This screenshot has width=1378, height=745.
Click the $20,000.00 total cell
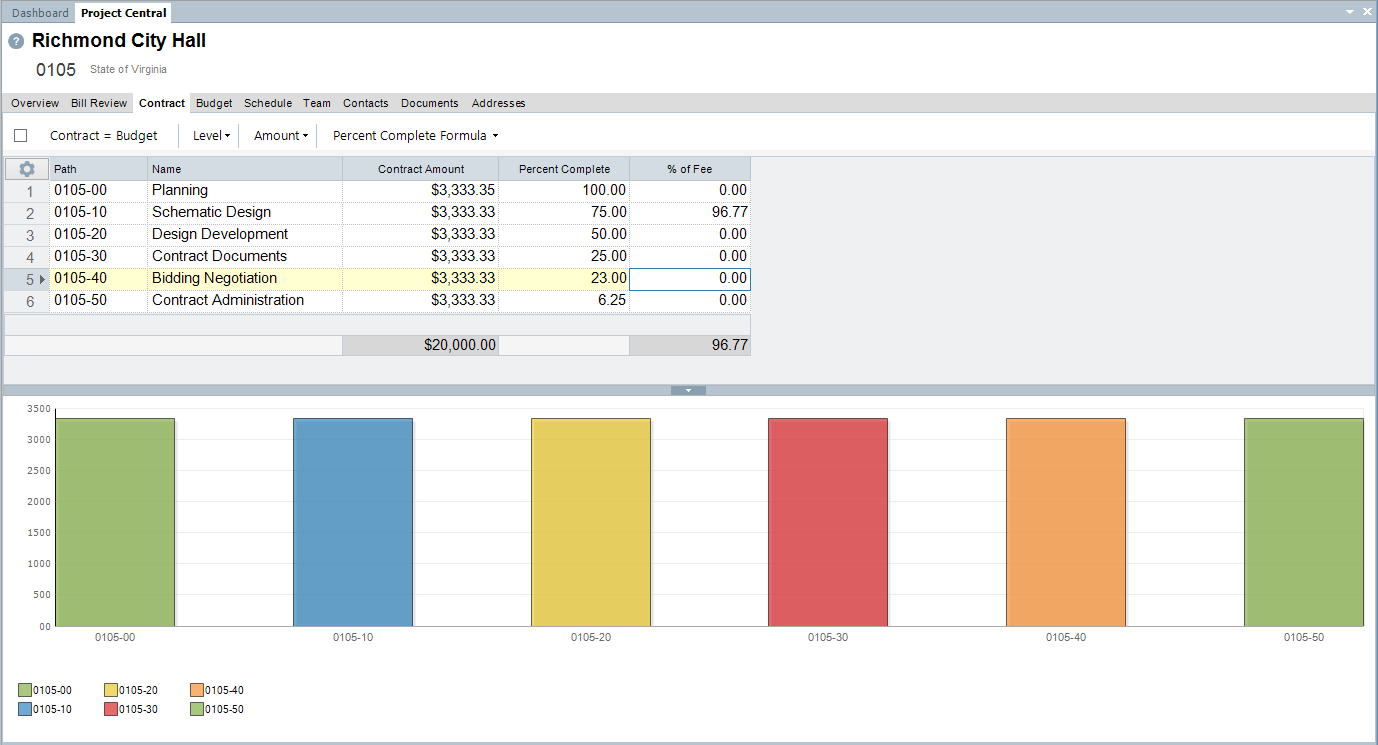point(421,345)
